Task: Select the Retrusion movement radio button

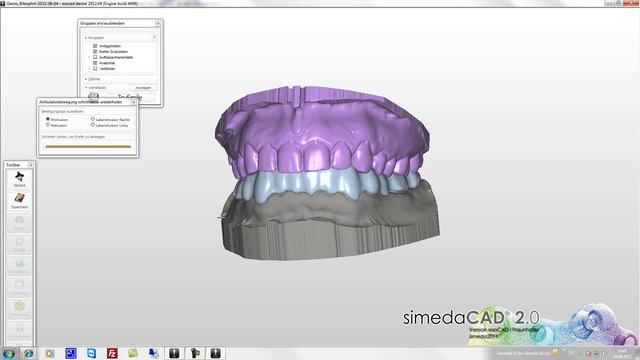Action: coord(48,125)
